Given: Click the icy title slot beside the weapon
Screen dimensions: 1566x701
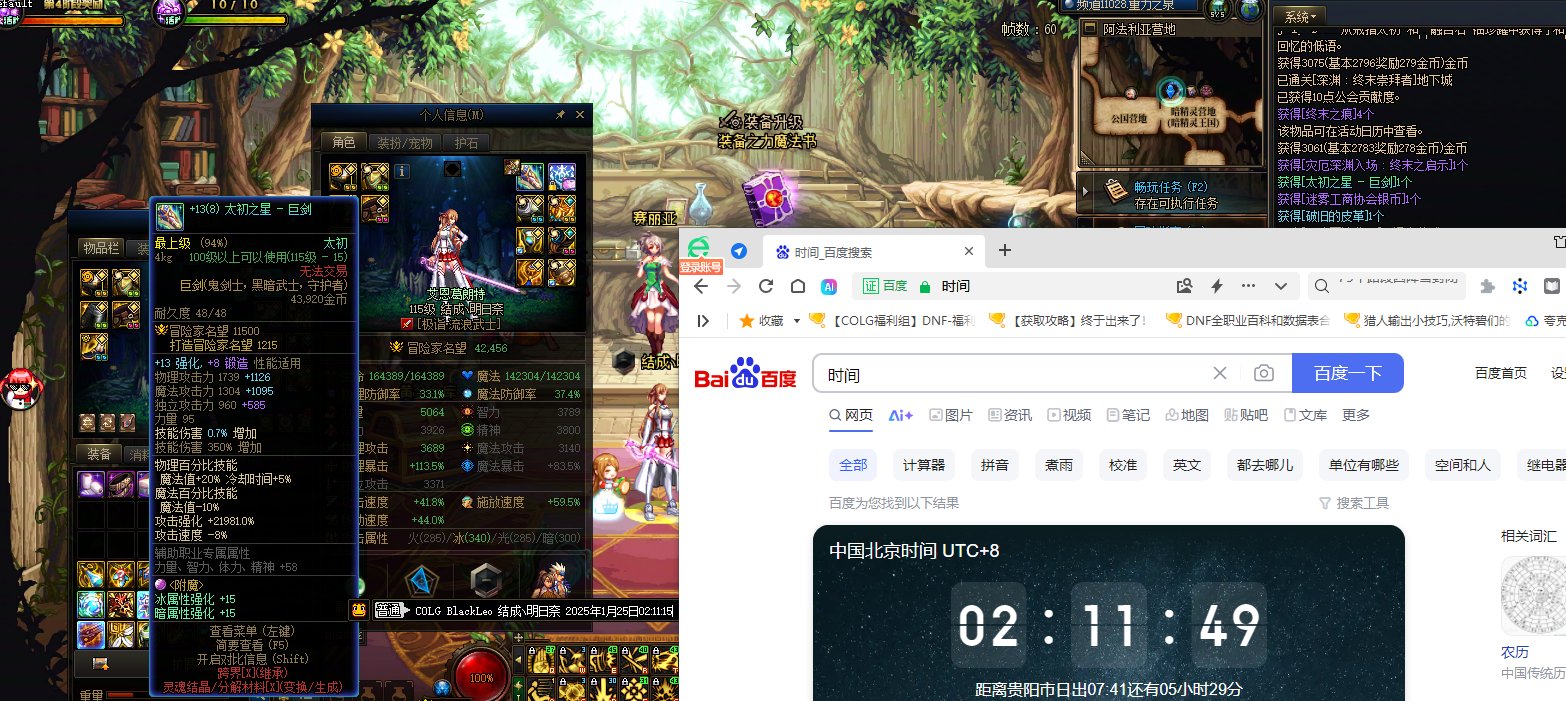Looking at the screenshot, I should pos(562,176).
